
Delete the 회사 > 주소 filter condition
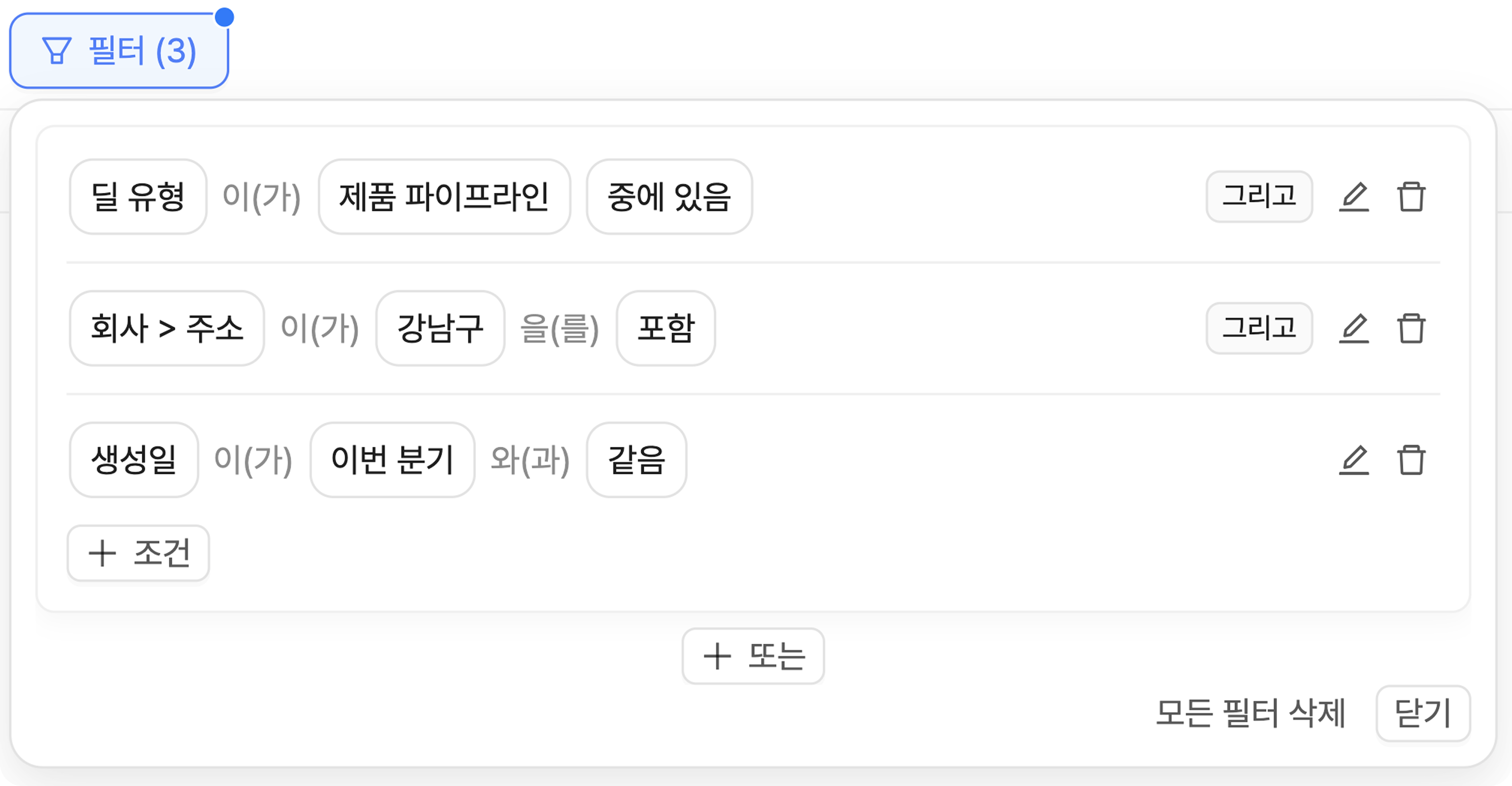pyautogui.click(x=1411, y=328)
